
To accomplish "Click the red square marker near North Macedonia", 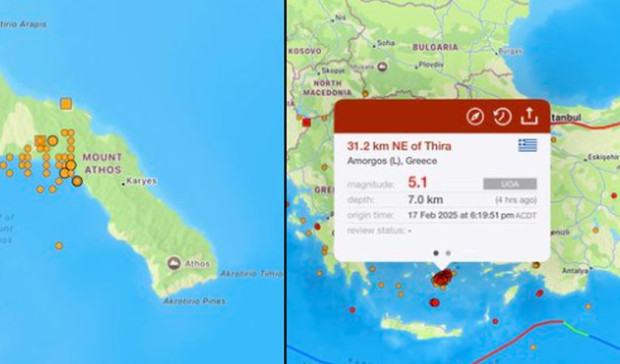I will (306, 123).
